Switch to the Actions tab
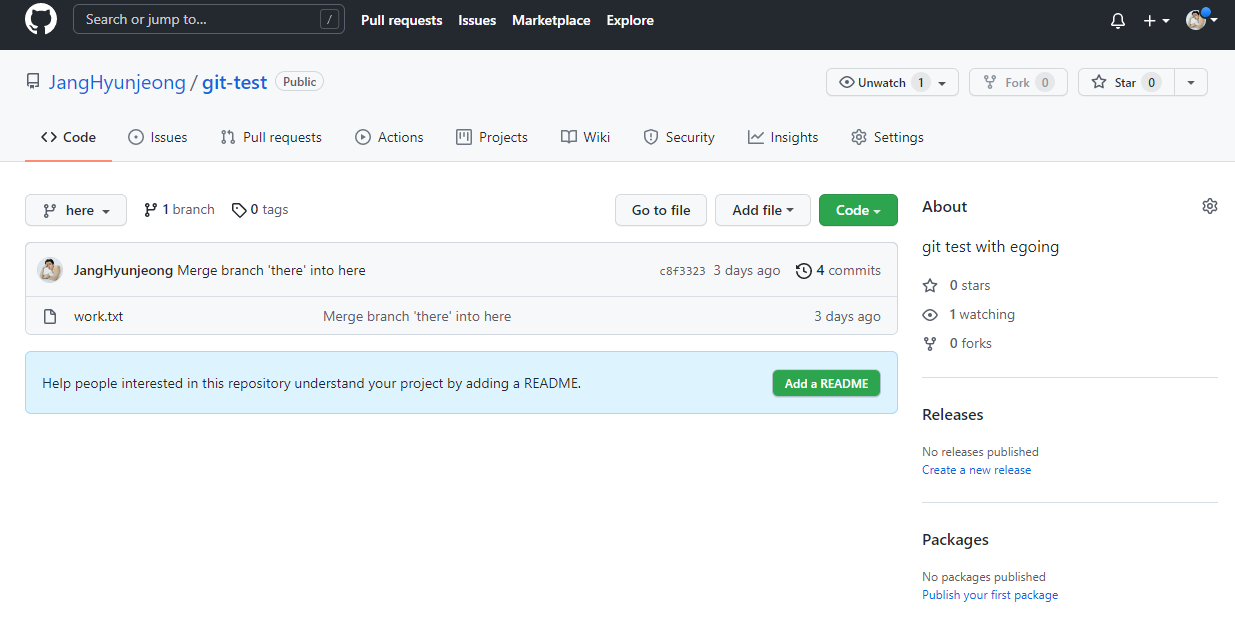The height and width of the screenshot is (629, 1235). [389, 137]
